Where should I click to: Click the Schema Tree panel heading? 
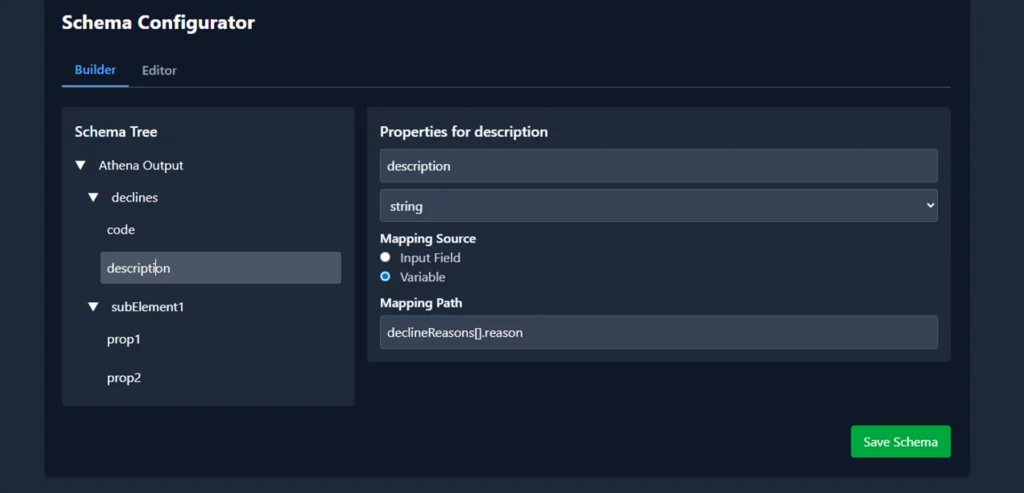click(x=116, y=132)
